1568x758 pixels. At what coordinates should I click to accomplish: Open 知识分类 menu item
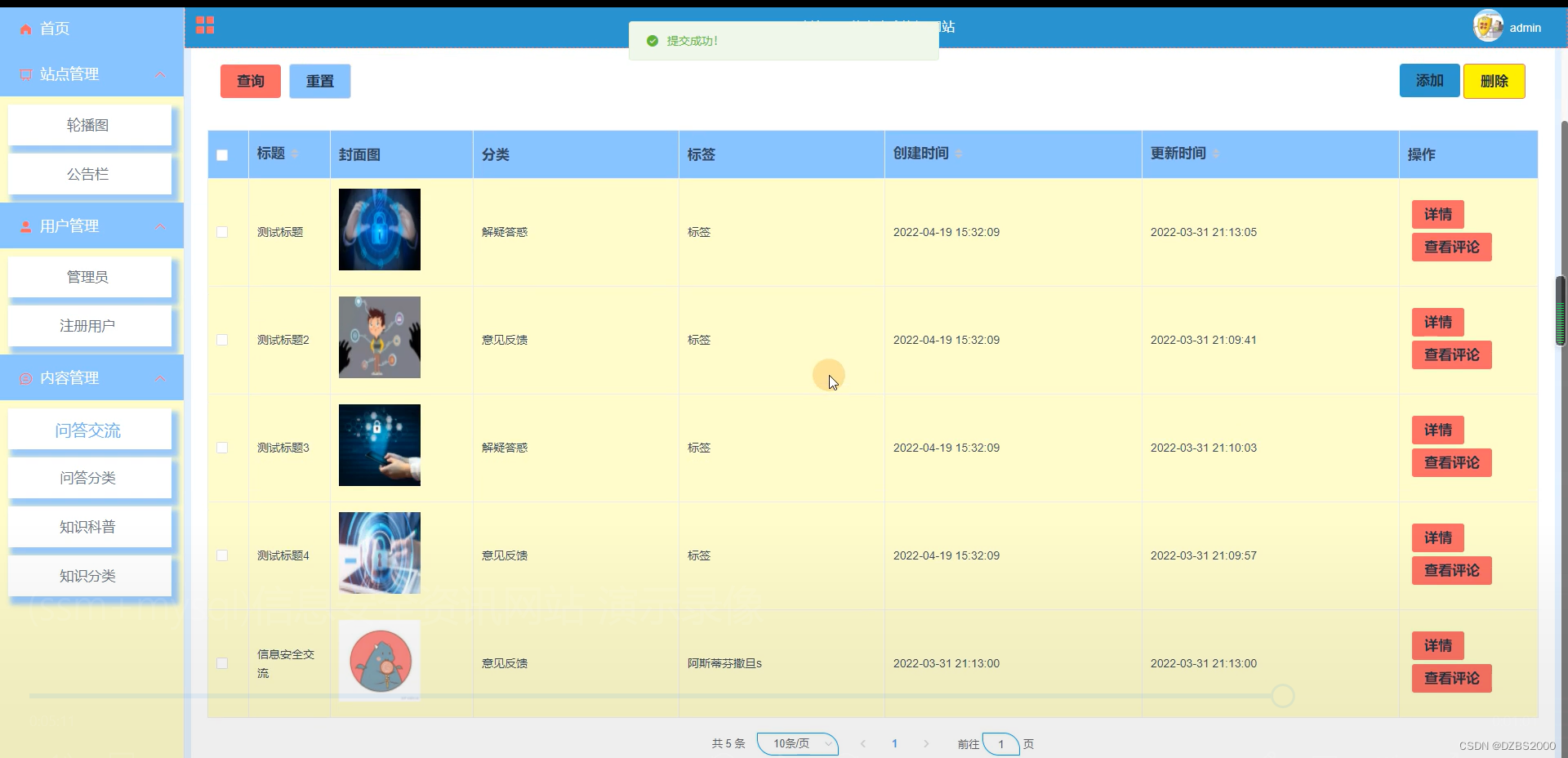coord(90,576)
